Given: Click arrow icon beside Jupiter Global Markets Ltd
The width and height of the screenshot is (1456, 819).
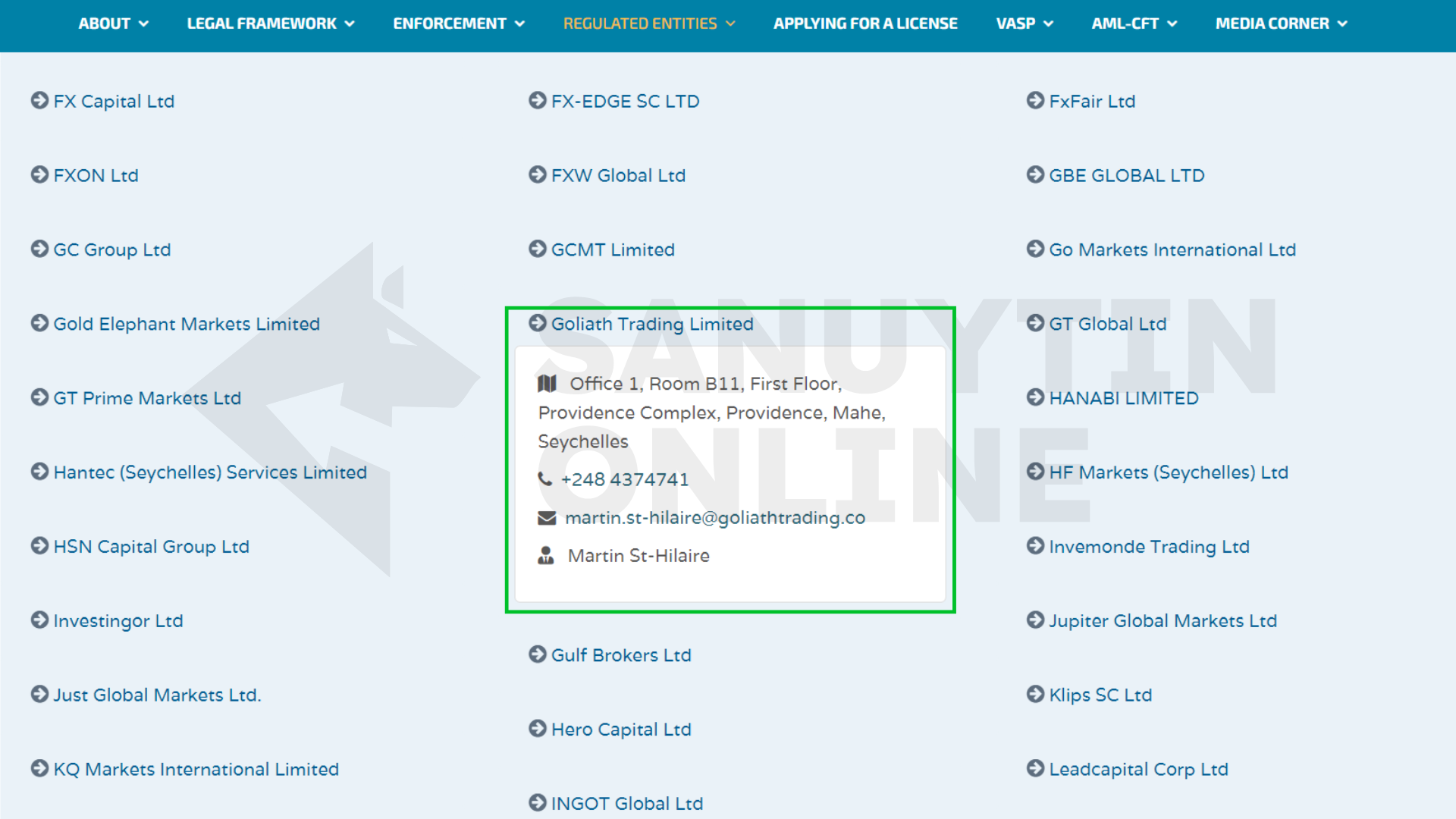Looking at the screenshot, I should point(1035,620).
